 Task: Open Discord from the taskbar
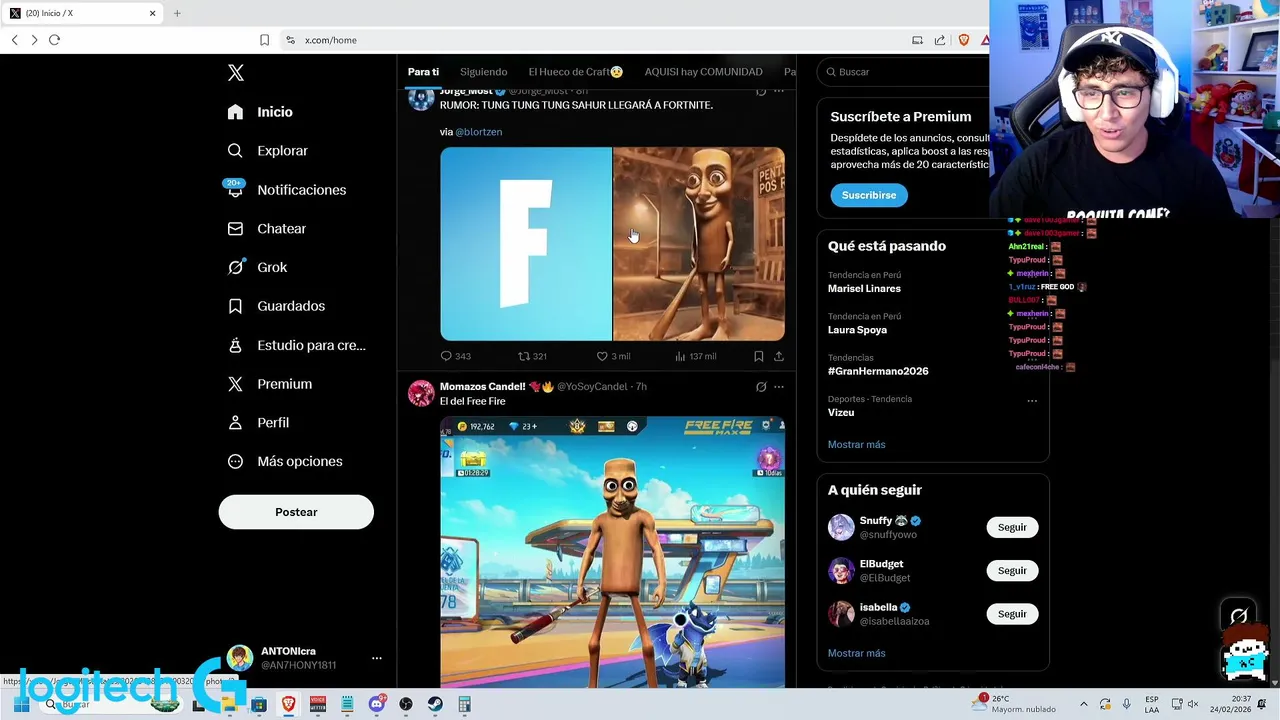[x=377, y=704]
